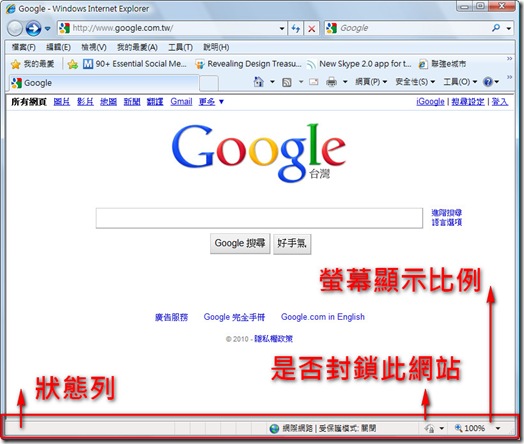Open the 安全性(S) command bar menu
This screenshot has width=524, height=444.
(415, 82)
